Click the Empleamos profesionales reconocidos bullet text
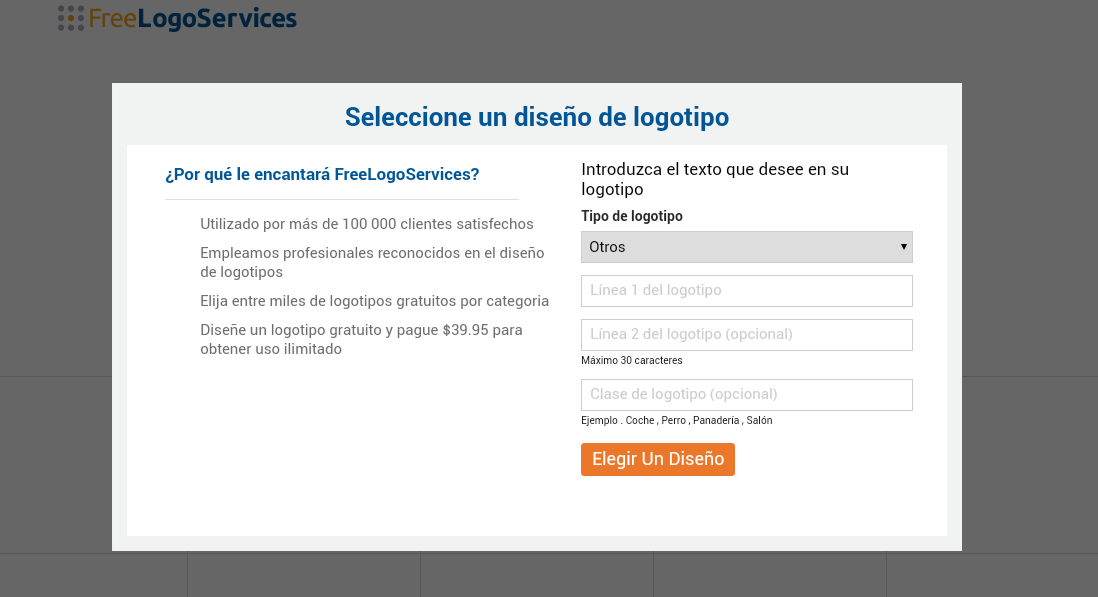Screen dimensions: 1098x597 coord(373,262)
